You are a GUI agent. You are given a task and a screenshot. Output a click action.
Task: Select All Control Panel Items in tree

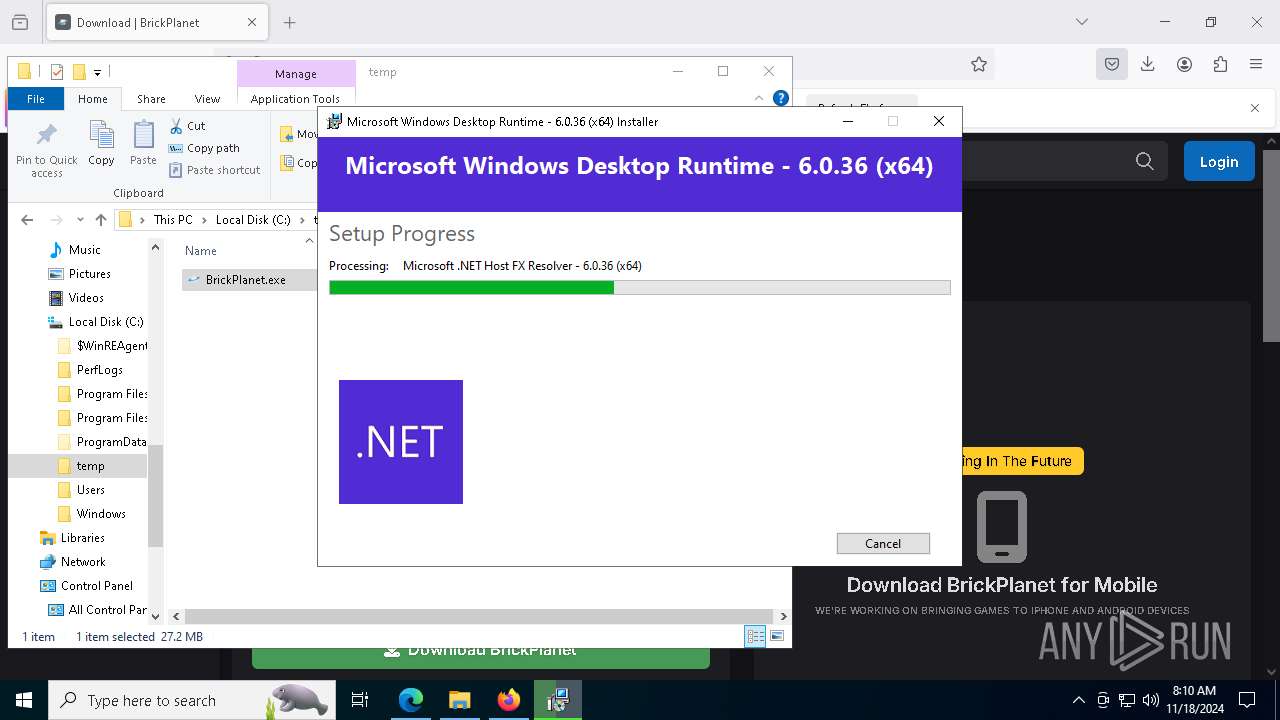[x=107, y=610]
